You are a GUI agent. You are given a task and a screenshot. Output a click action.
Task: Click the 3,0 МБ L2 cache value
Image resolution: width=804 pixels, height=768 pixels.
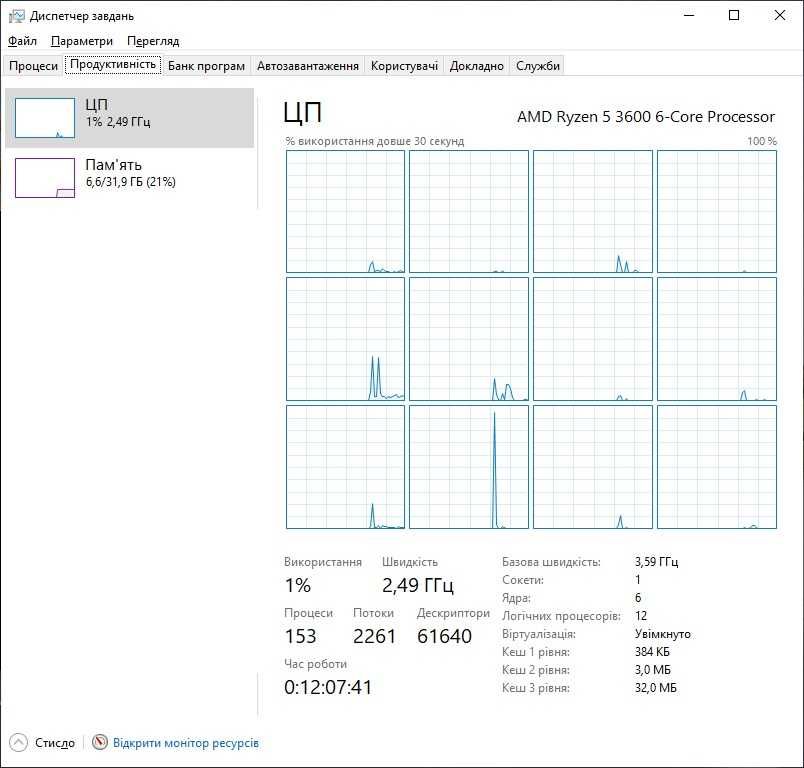point(652,670)
